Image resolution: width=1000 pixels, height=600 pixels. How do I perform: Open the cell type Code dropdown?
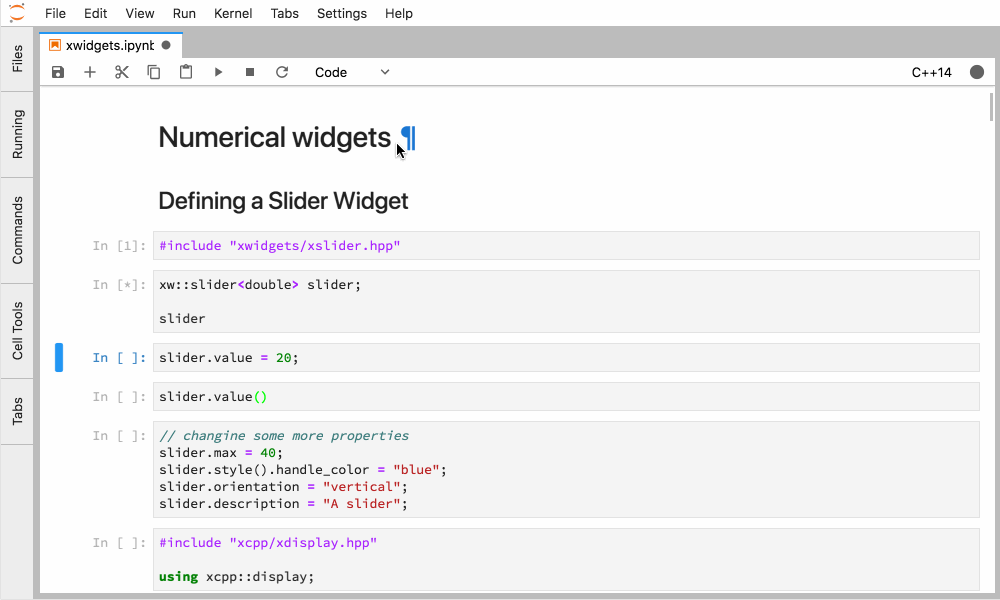(351, 72)
